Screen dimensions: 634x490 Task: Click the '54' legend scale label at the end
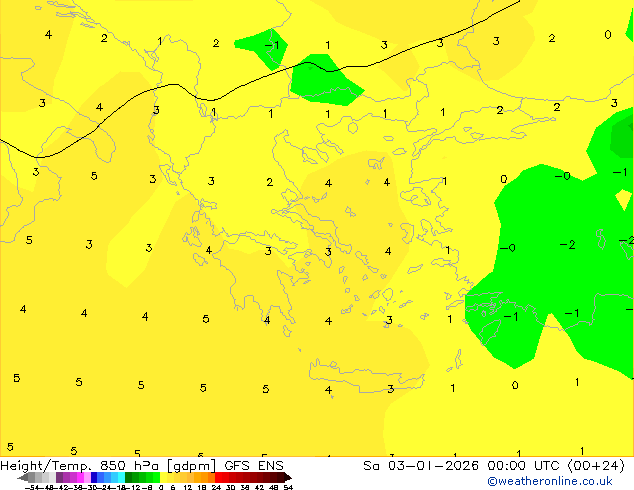click(x=288, y=487)
